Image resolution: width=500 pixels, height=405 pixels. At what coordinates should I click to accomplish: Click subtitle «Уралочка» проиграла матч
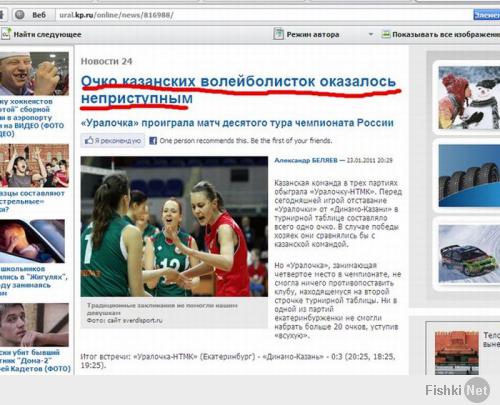237,123
